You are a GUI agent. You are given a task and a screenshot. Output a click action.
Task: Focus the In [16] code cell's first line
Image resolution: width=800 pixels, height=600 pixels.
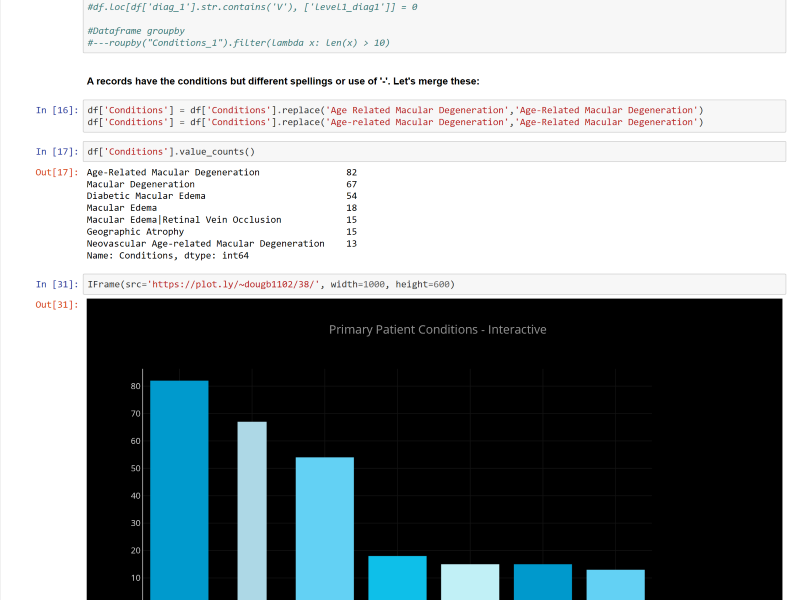coord(395,110)
